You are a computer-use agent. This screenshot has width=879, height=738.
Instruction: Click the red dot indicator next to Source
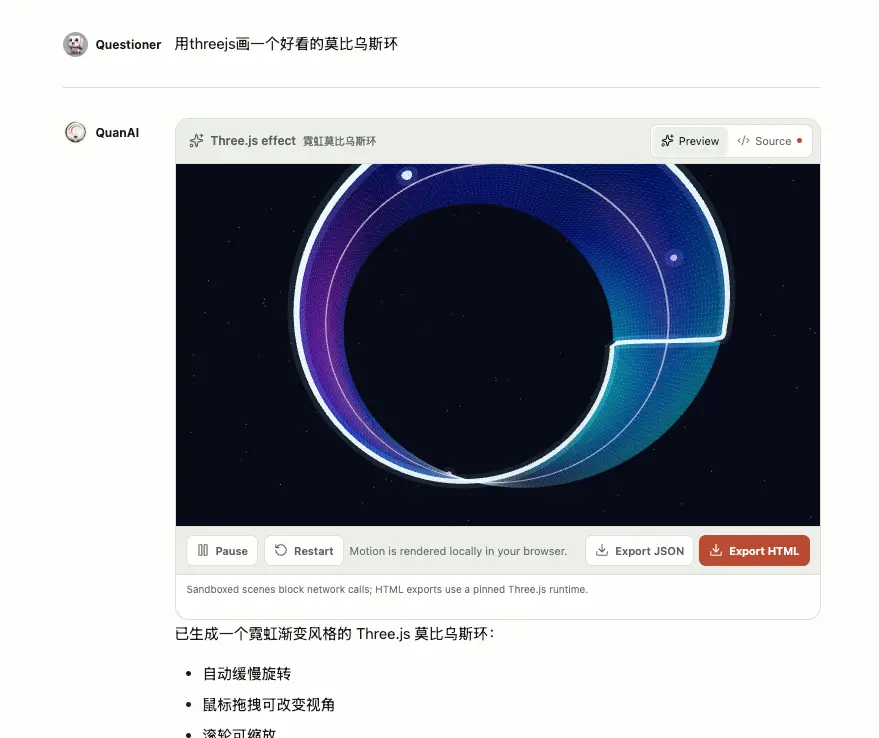799,141
